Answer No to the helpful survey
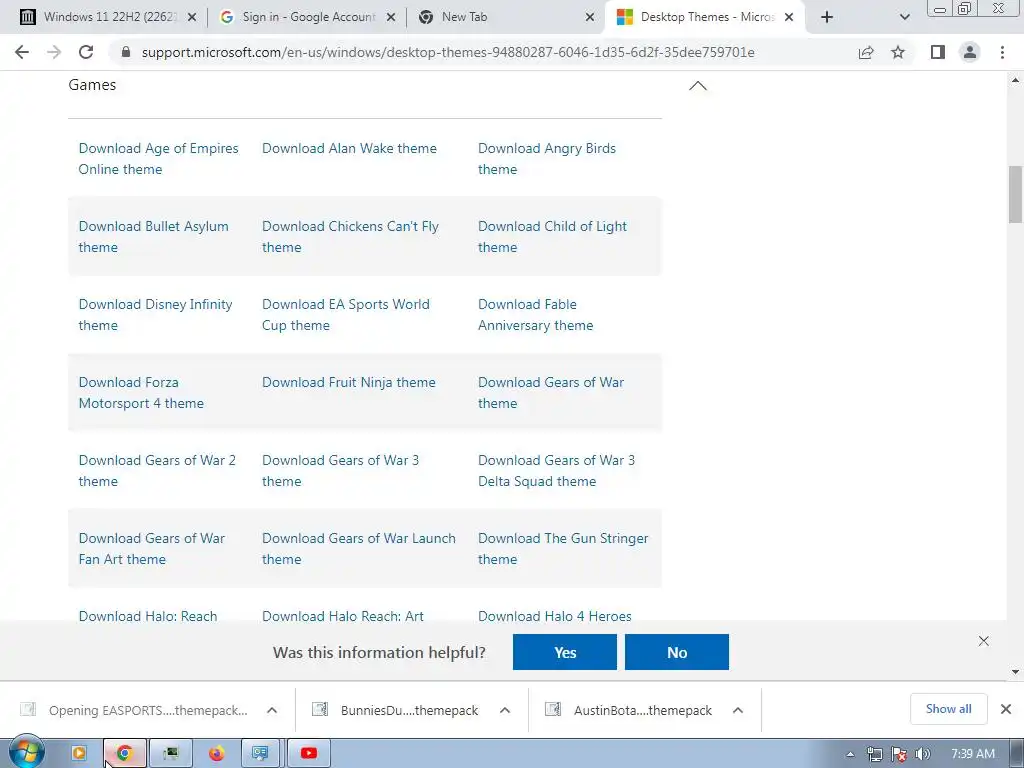The image size is (1024, 768). tap(677, 652)
